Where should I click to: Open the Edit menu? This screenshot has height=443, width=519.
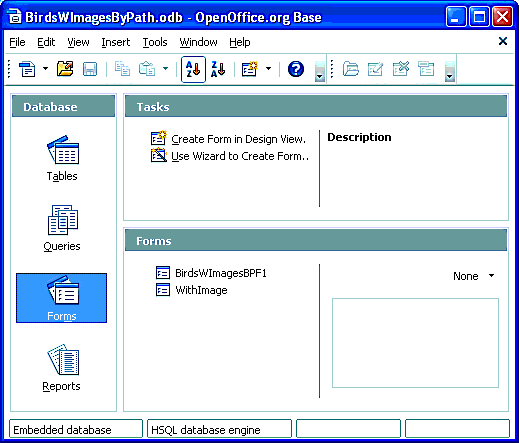point(46,42)
